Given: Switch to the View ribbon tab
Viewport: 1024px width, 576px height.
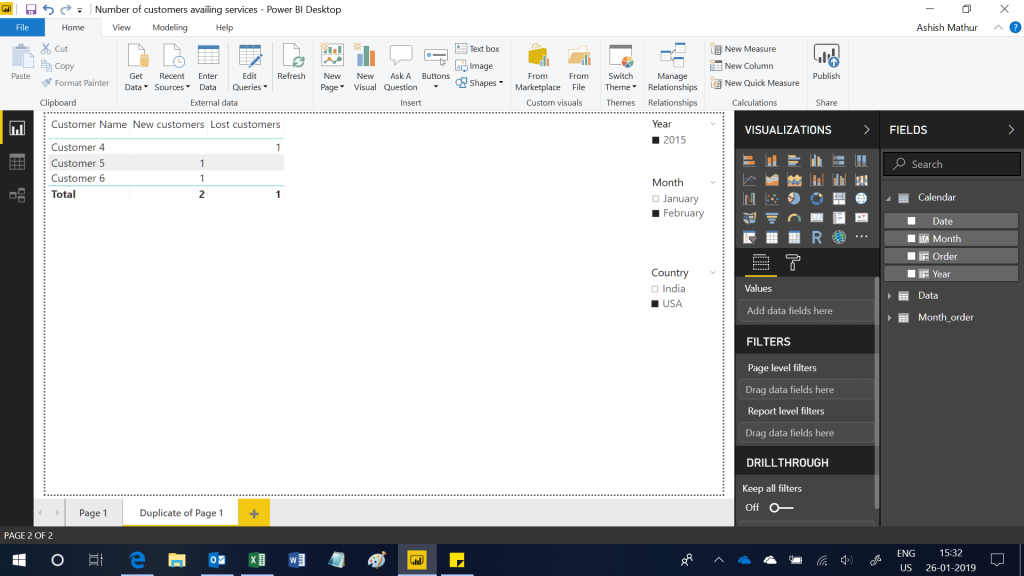Looking at the screenshot, I should [x=121, y=27].
